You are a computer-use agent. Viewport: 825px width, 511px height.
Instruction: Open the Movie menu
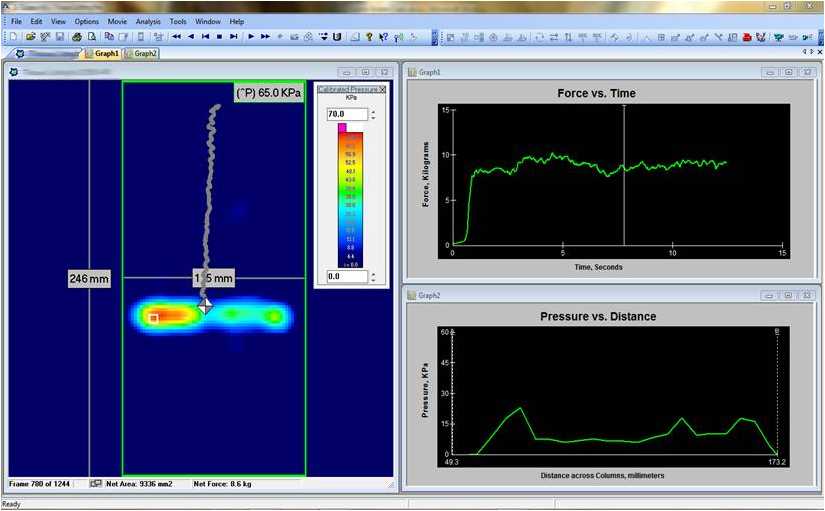click(116, 21)
